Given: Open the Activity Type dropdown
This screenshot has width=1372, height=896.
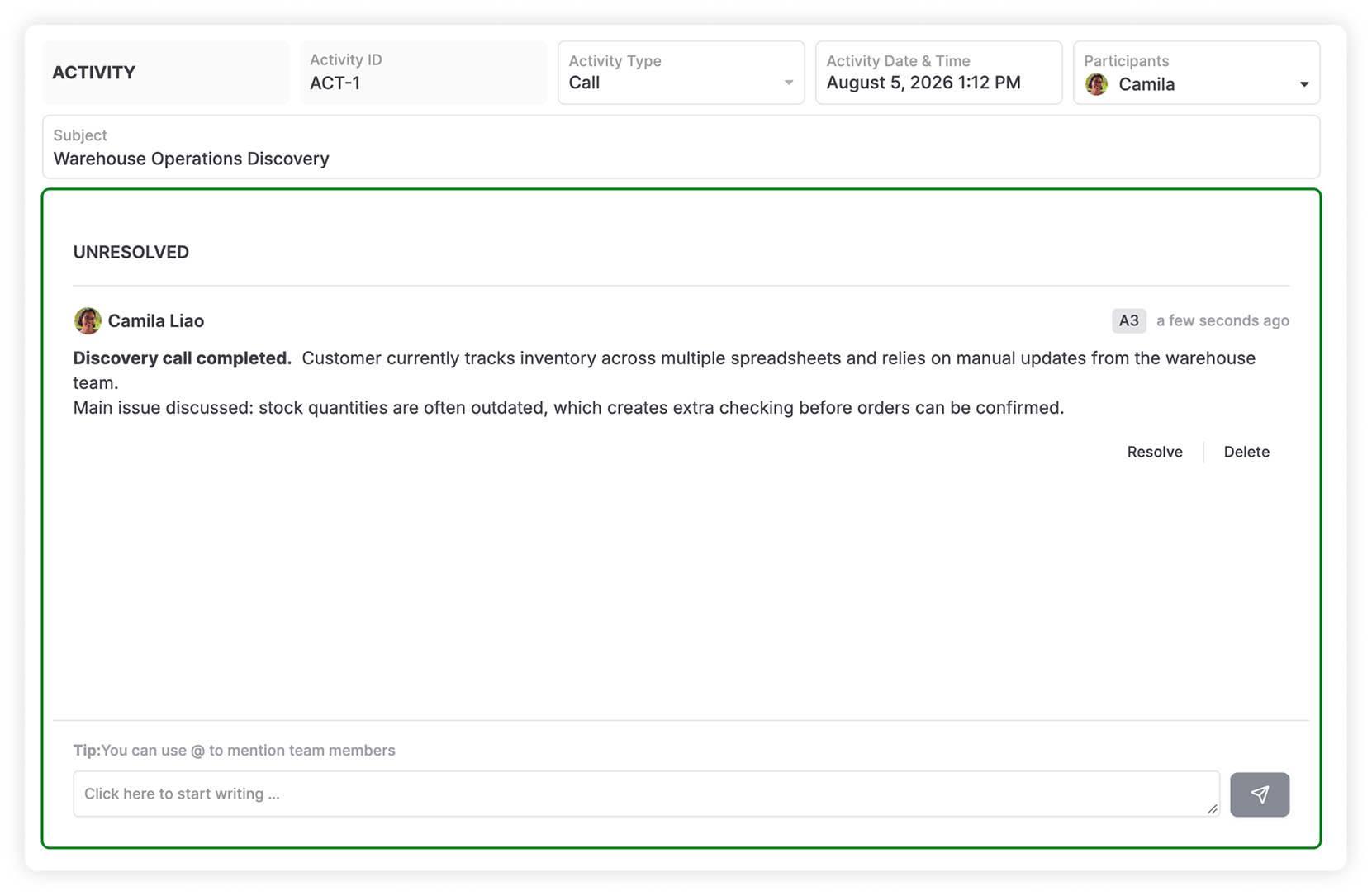Looking at the screenshot, I should pyautogui.click(x=681, y=73).
